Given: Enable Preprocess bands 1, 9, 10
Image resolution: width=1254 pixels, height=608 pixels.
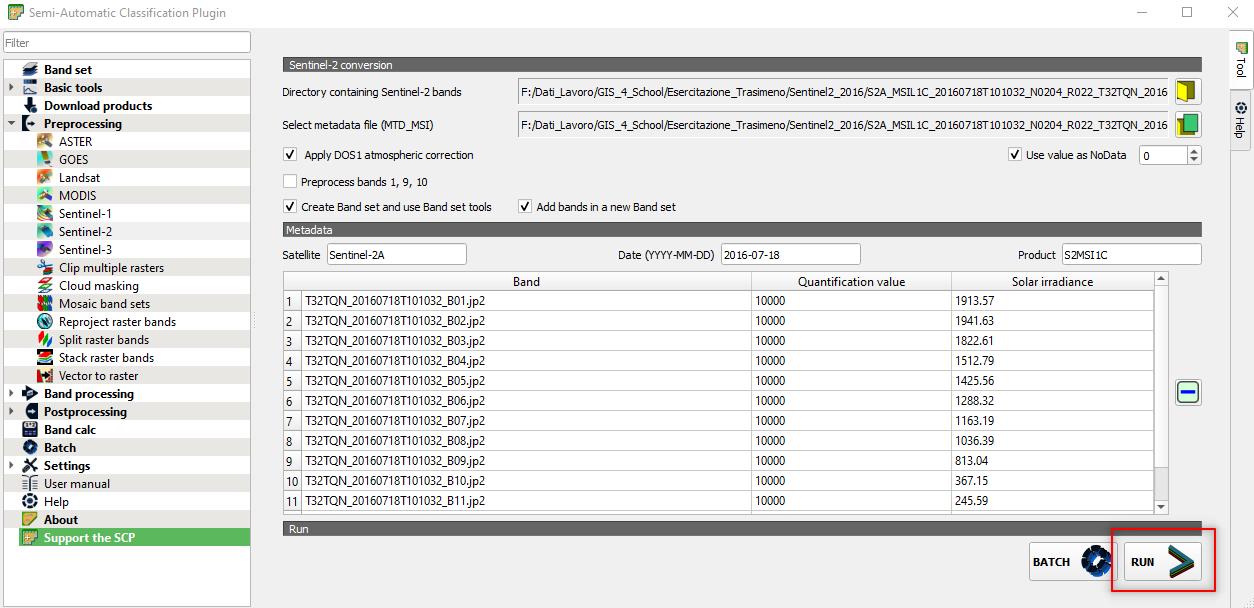Looking at the screenshot, I should 291,182.
